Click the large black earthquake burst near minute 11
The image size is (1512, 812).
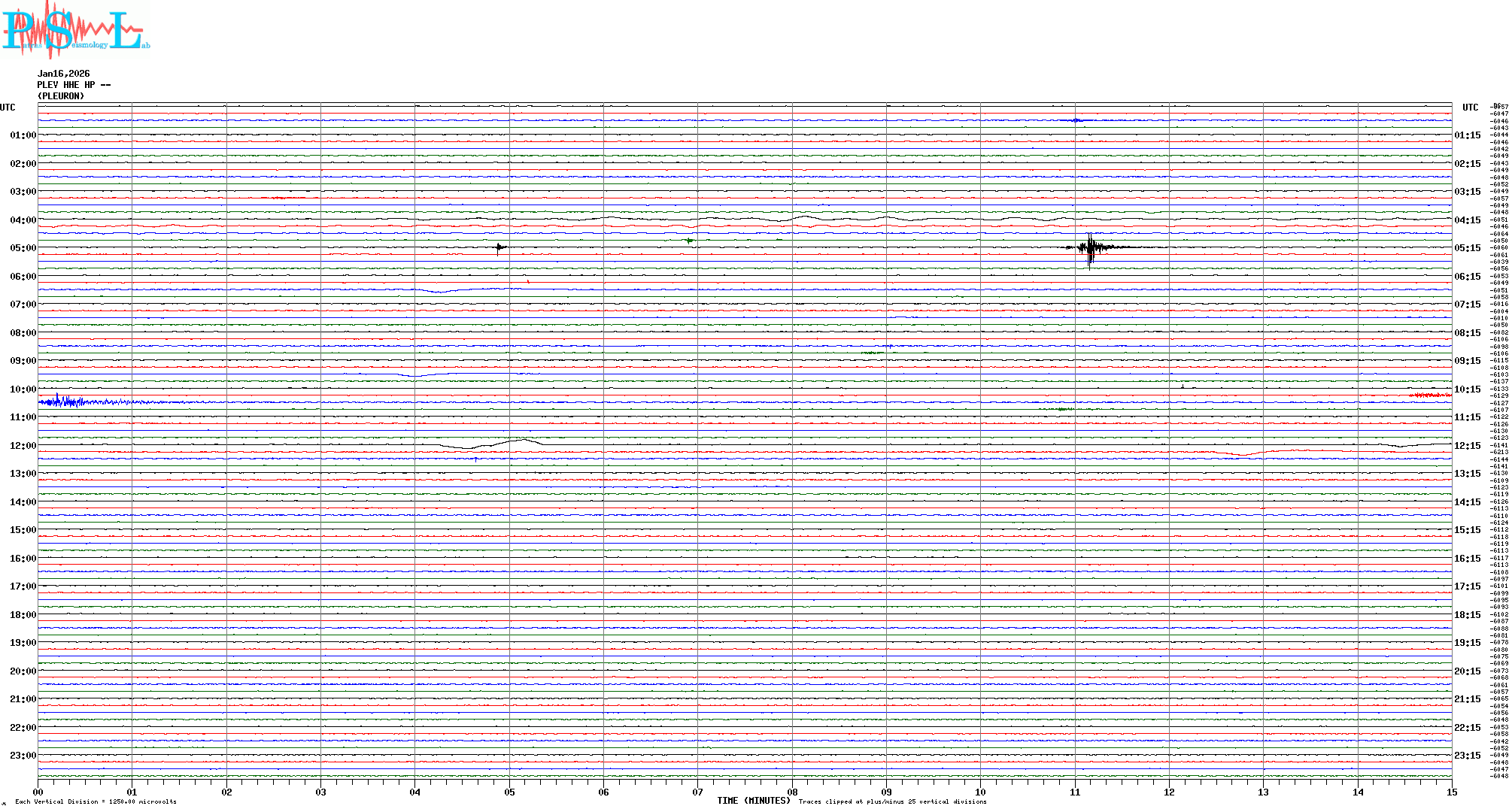pyautogui.click(x=1091, y=247)
